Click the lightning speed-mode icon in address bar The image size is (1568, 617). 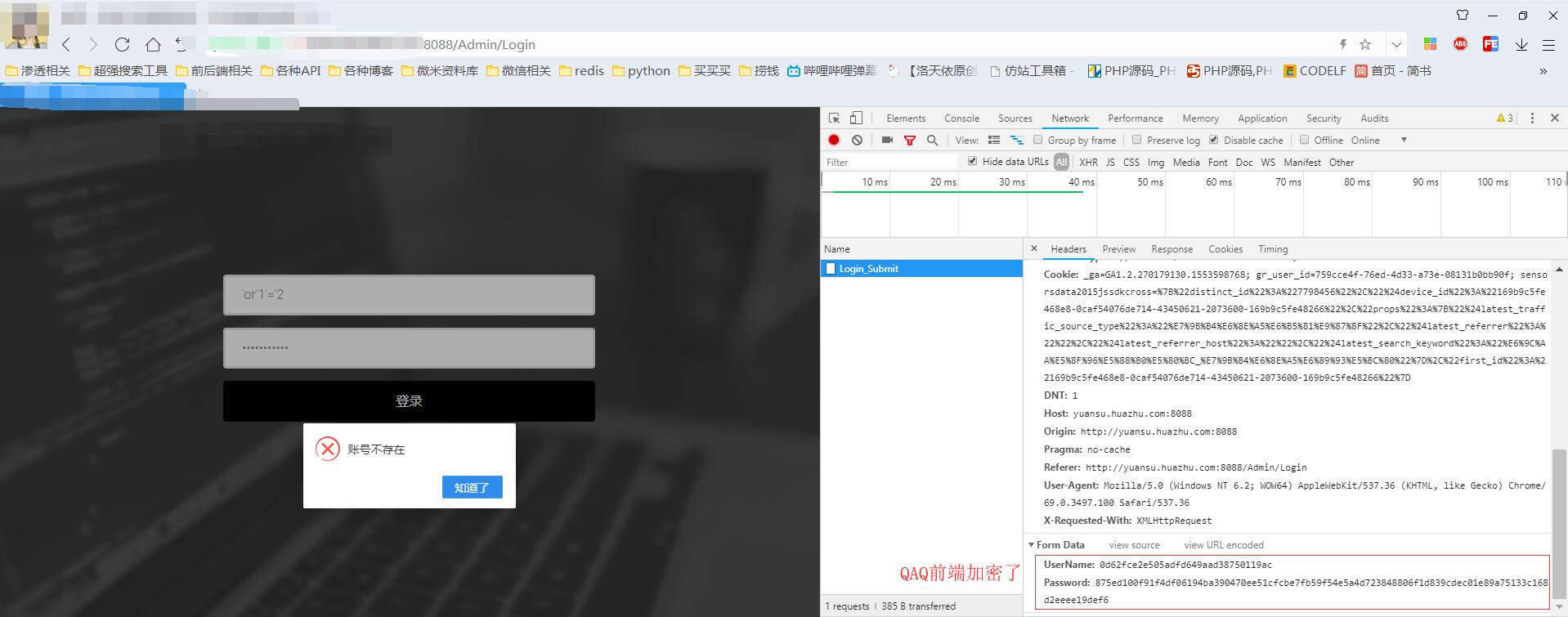[1342, 44]
